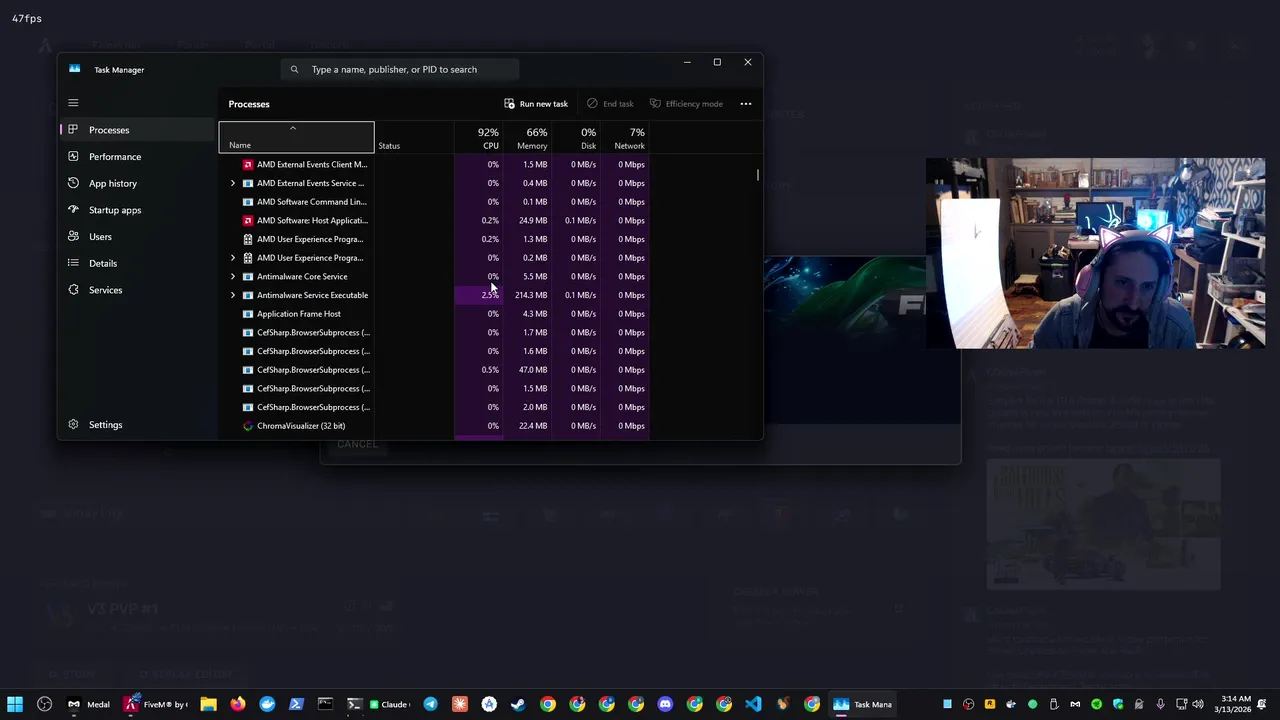Select the ChromaVisualizer (32 bit) process
Viewport: 1280px width, 720px height.
tap(435, 426)
